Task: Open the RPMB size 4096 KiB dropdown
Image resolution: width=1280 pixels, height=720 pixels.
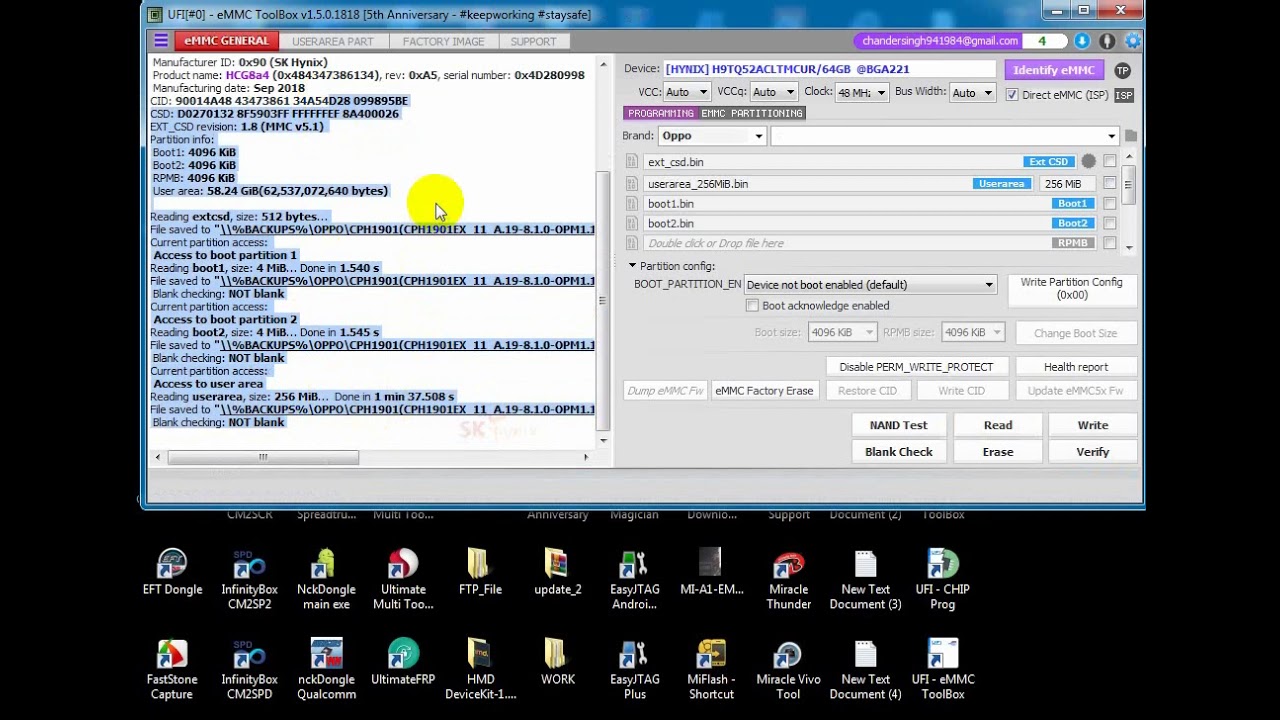Action: [x=973, y=333]
